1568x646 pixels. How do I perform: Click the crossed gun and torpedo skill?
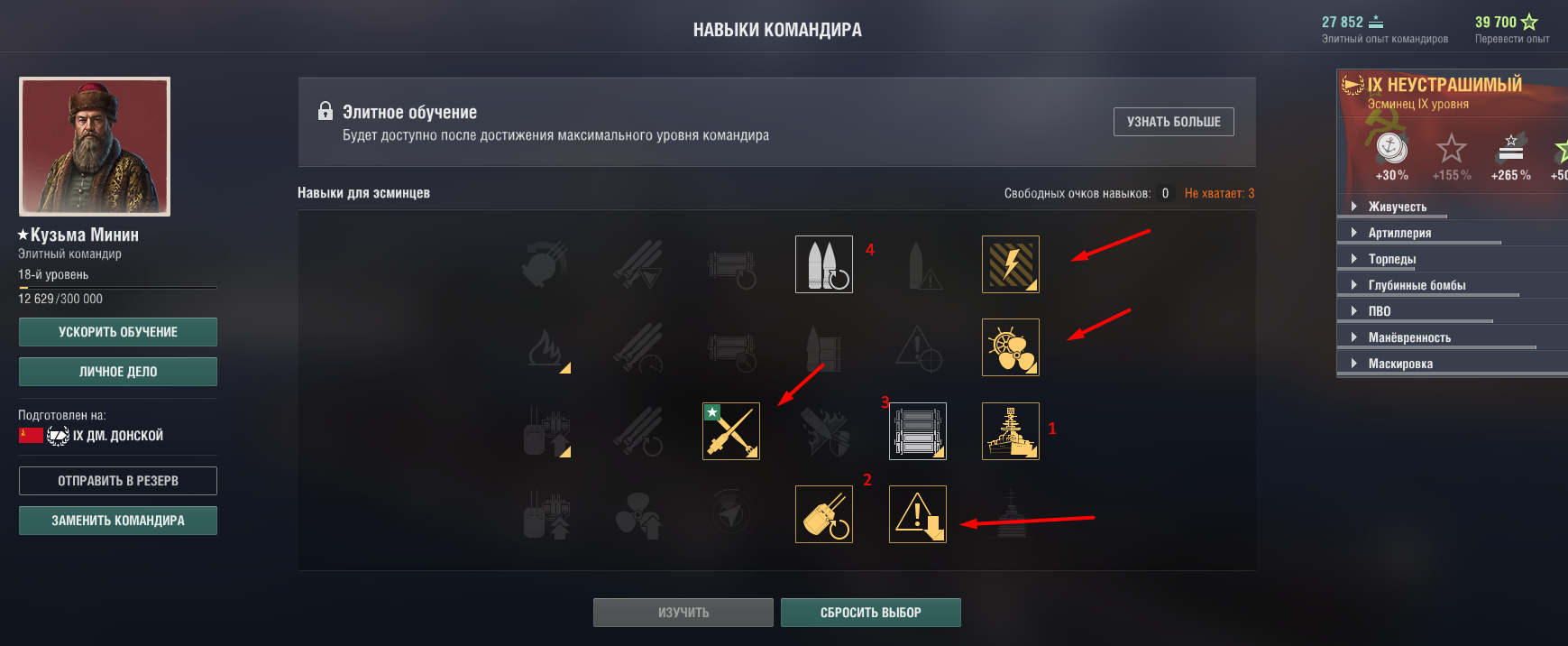731,431
